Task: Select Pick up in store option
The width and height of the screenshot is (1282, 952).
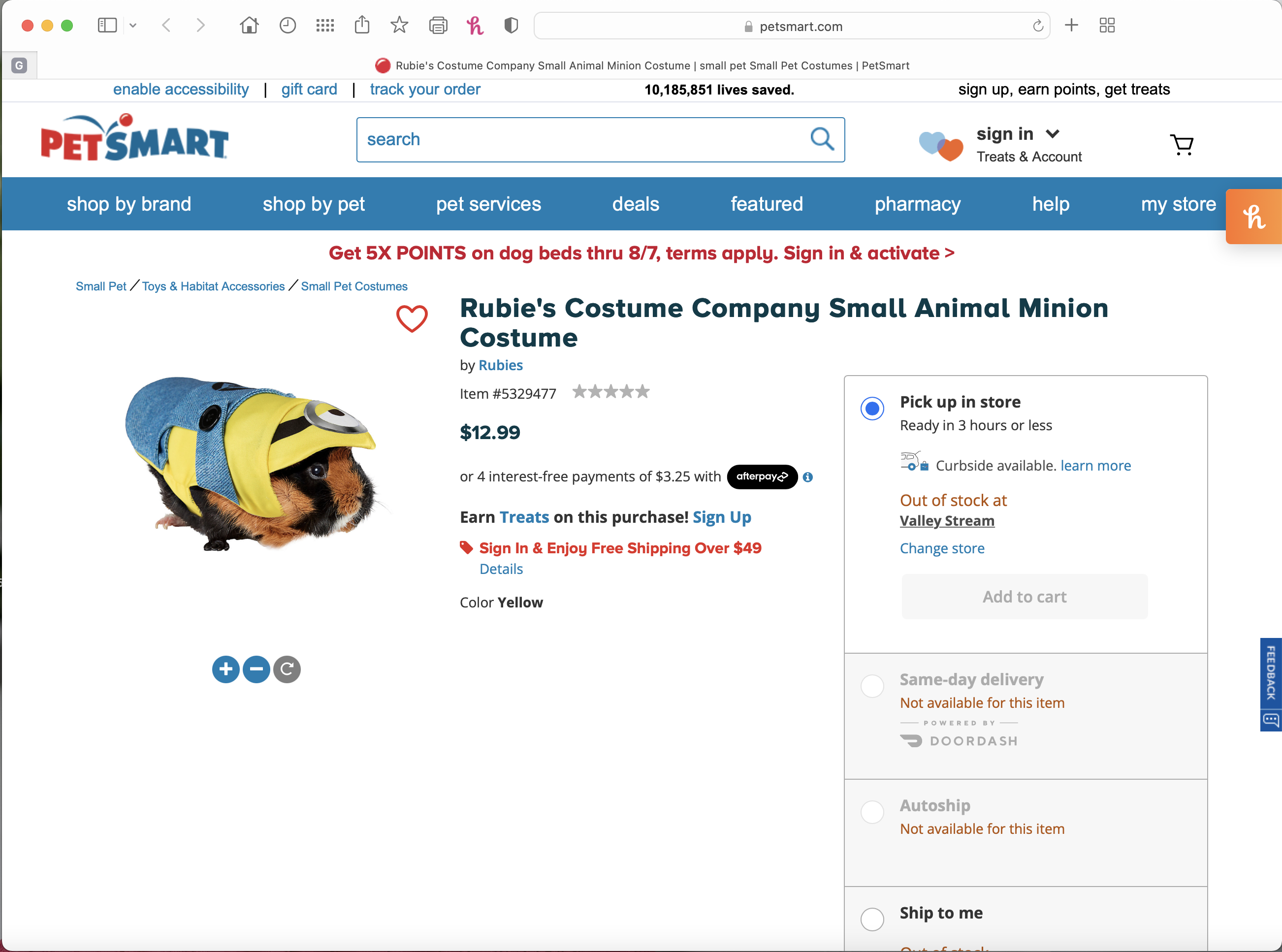Action: (x=872, y=409)
